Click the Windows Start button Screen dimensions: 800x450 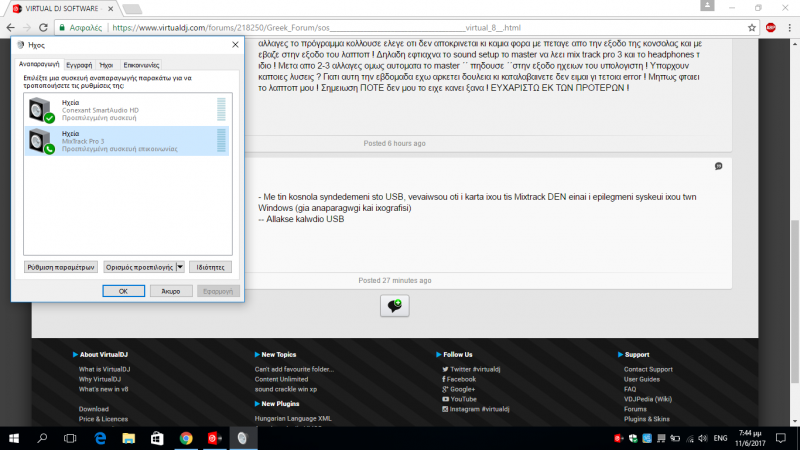tap(14, 438)
